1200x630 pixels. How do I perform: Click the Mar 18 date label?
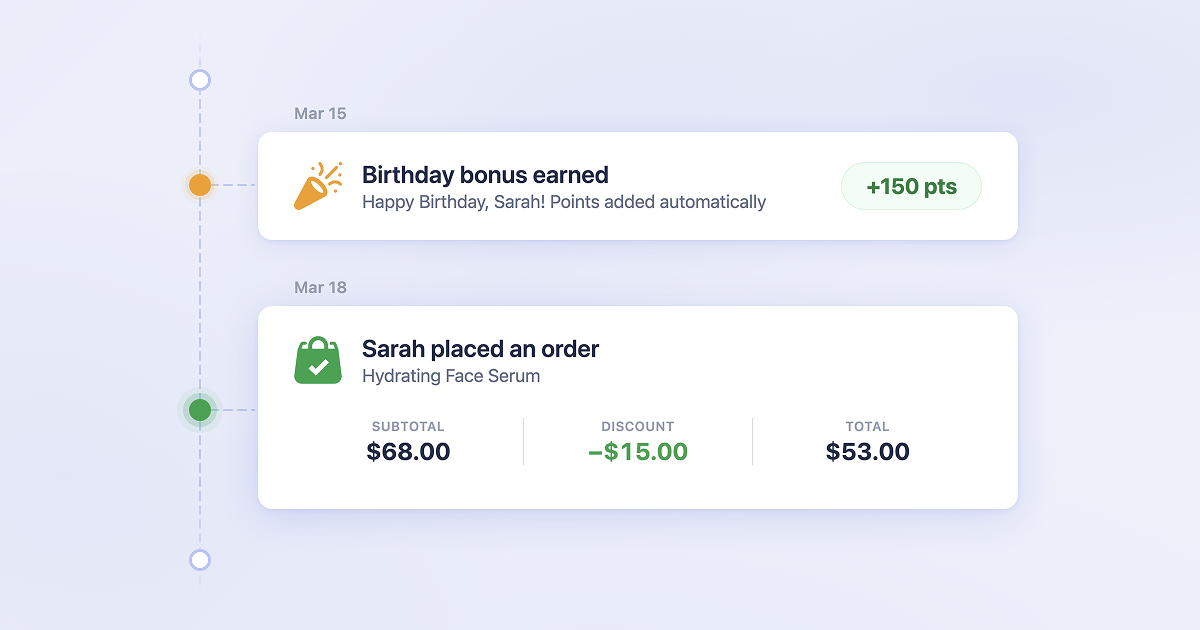point(320,288)
